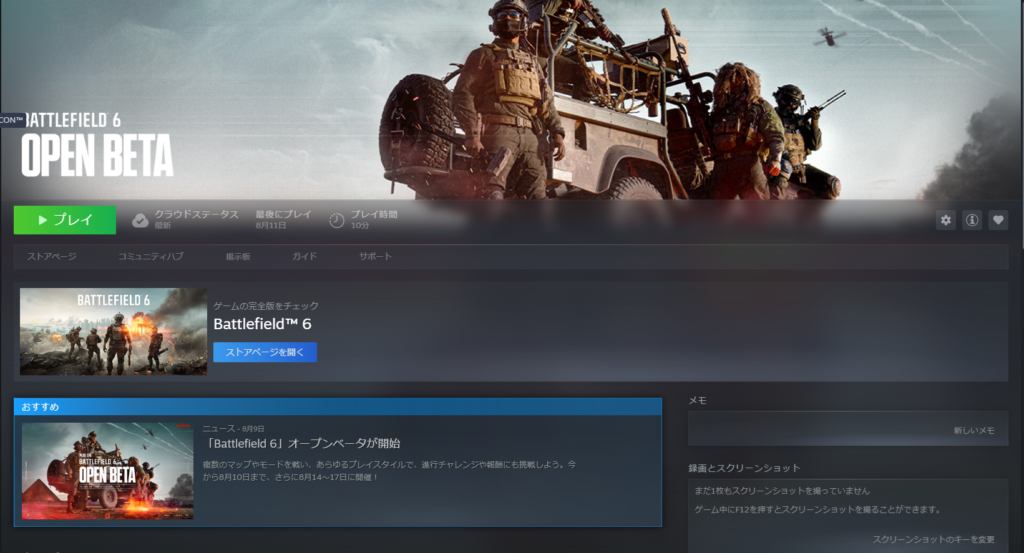Screen dimensions: 1024x553
Task: Open Battlefield 6 full game thumbnail
Action: pos(113,332)
